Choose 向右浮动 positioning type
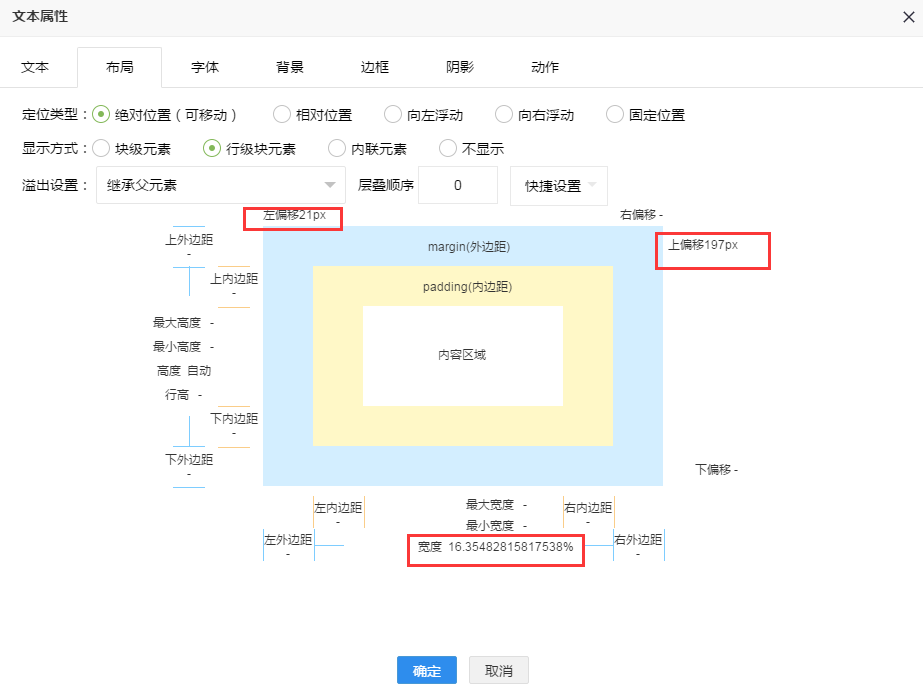This screenshot has width=923, height=690. (x=504, y=115)
